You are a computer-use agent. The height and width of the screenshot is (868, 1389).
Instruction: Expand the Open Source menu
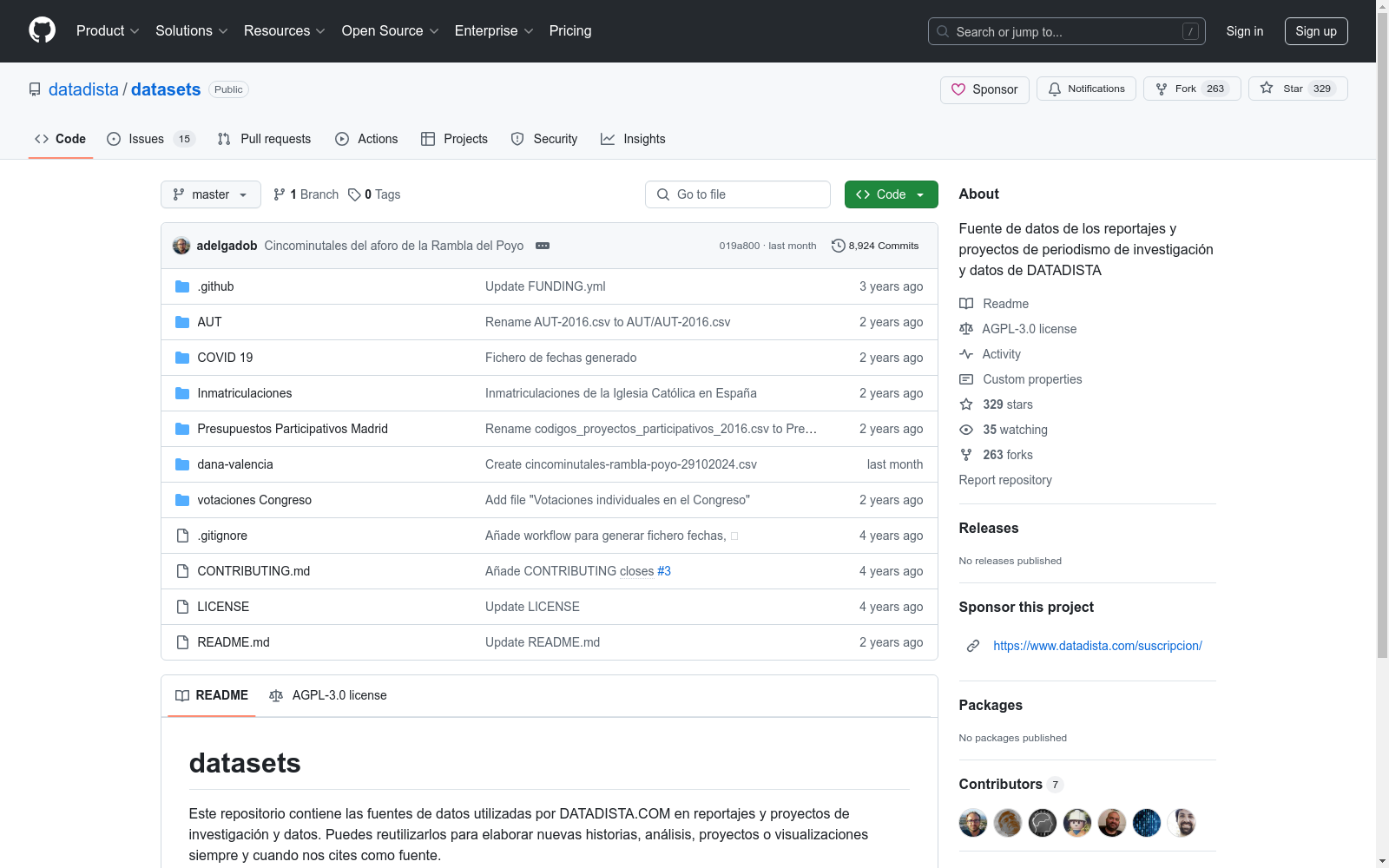coord(391,30)
